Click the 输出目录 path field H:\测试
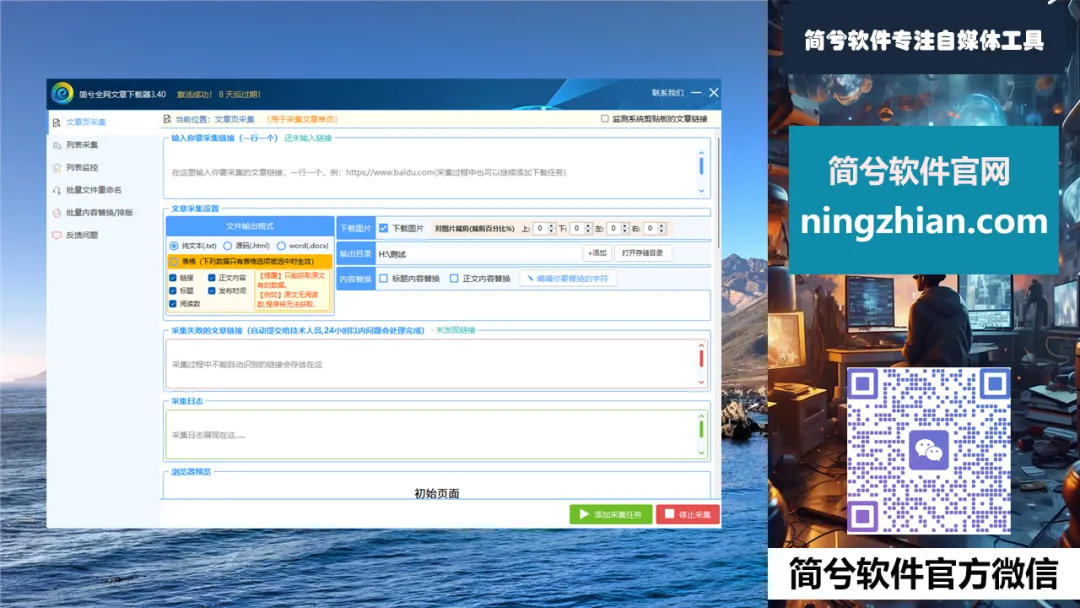1080x608 pixels. pos(479,254)
